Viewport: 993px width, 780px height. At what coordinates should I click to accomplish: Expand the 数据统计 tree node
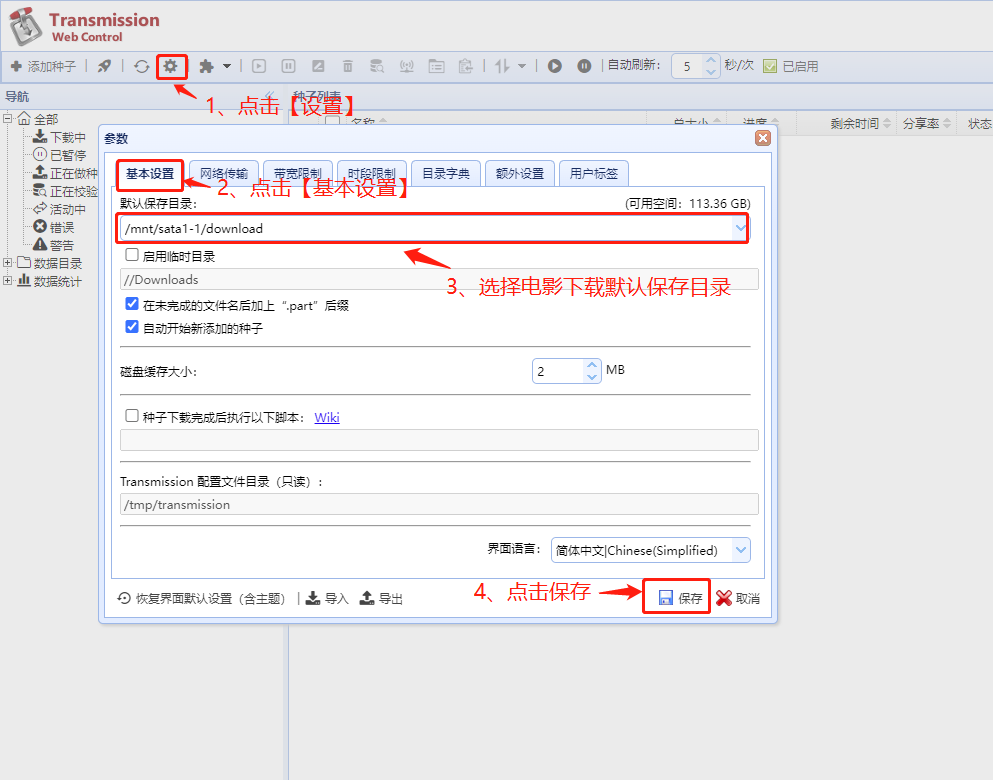[8, 280]
